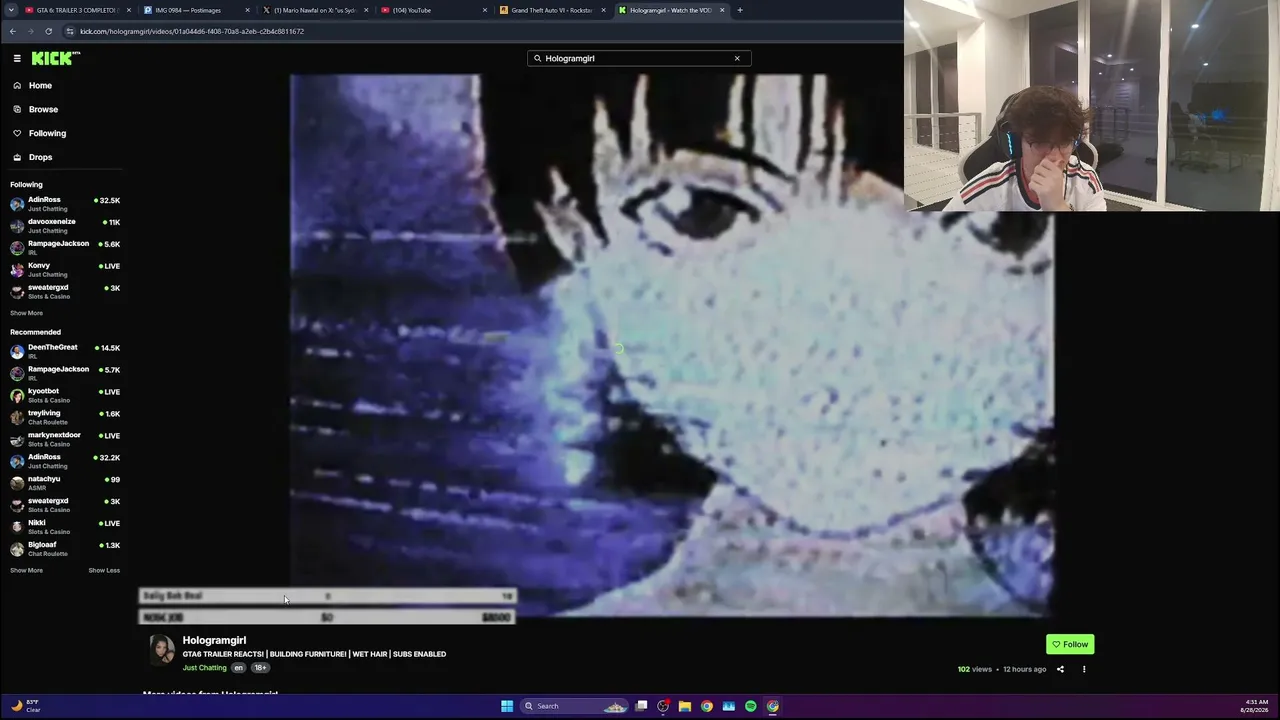Open Drops in the sidebar
Screen dimensions: 1280x720
pos(40,157)
